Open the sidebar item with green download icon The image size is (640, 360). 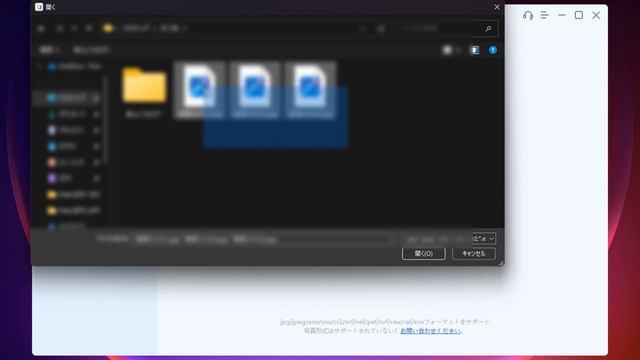(x=68, y=114)
